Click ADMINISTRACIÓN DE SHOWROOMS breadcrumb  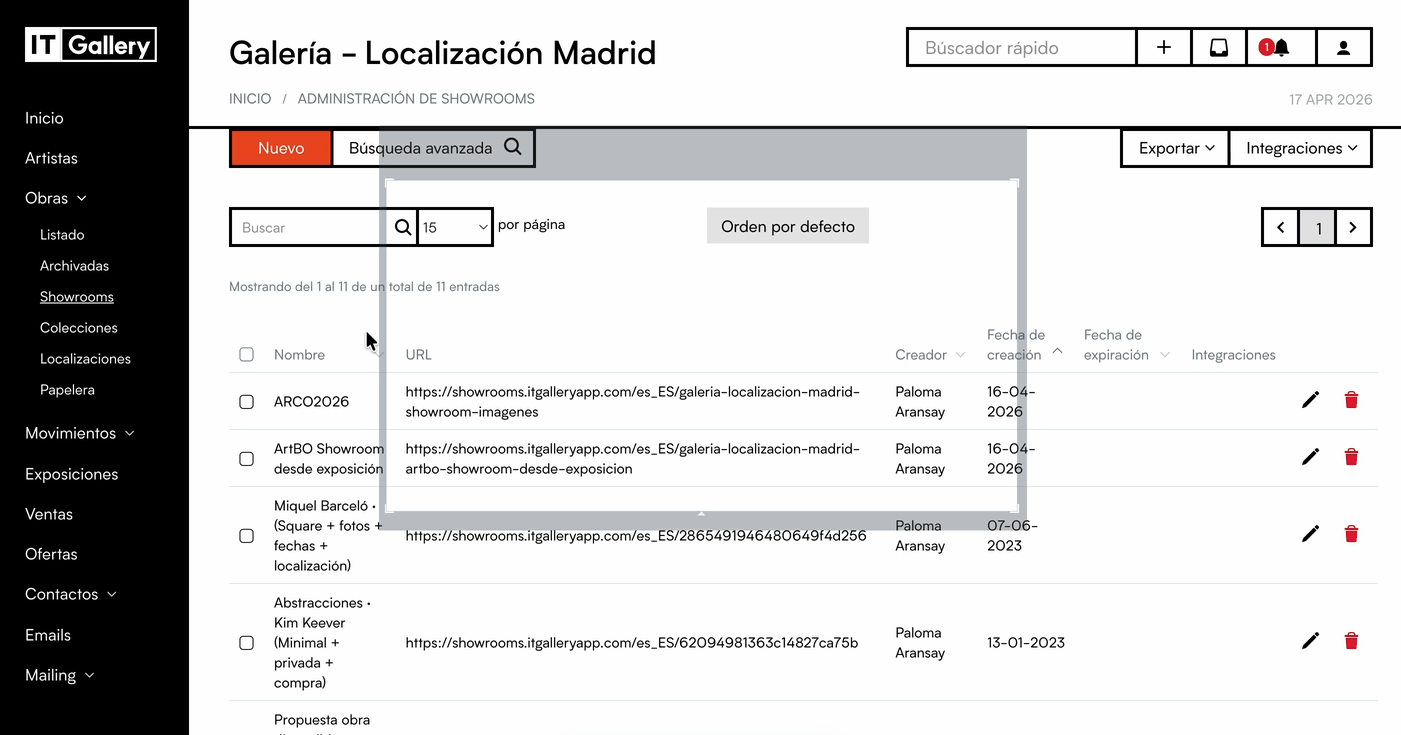416,99
